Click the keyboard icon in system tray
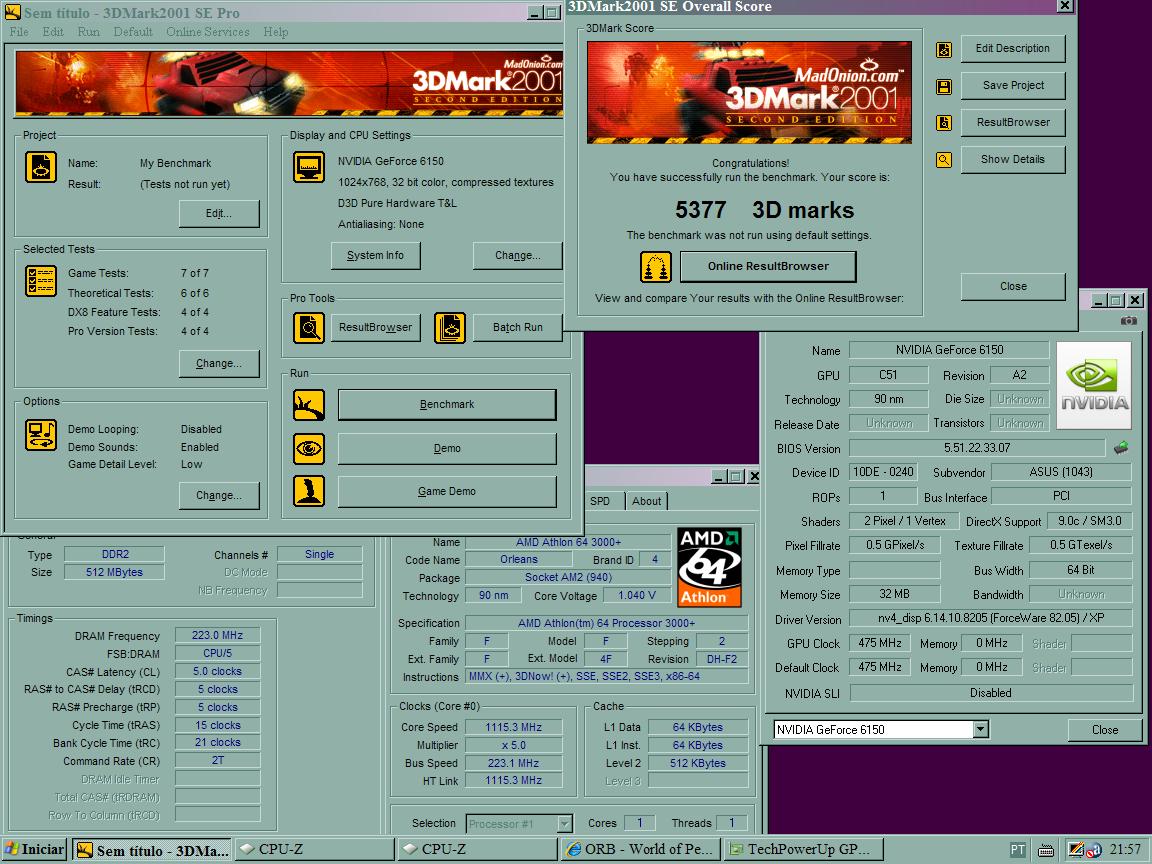Screen dimensions: 1152x864 [1045, 851]
